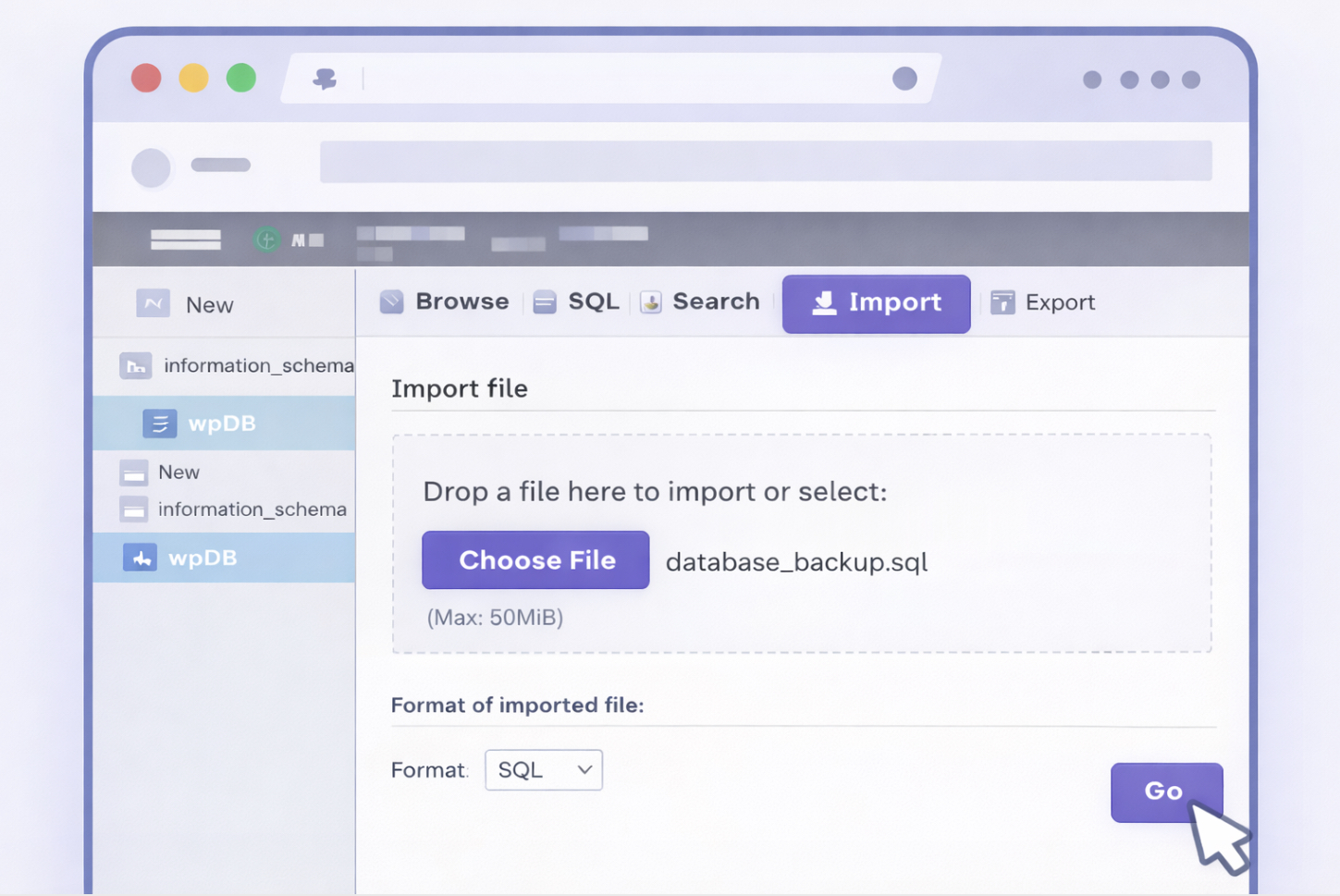The height and width of the screenshot is (896, 1340).
Task: Click the lower wpDB table icon
Action: (140, 558)
